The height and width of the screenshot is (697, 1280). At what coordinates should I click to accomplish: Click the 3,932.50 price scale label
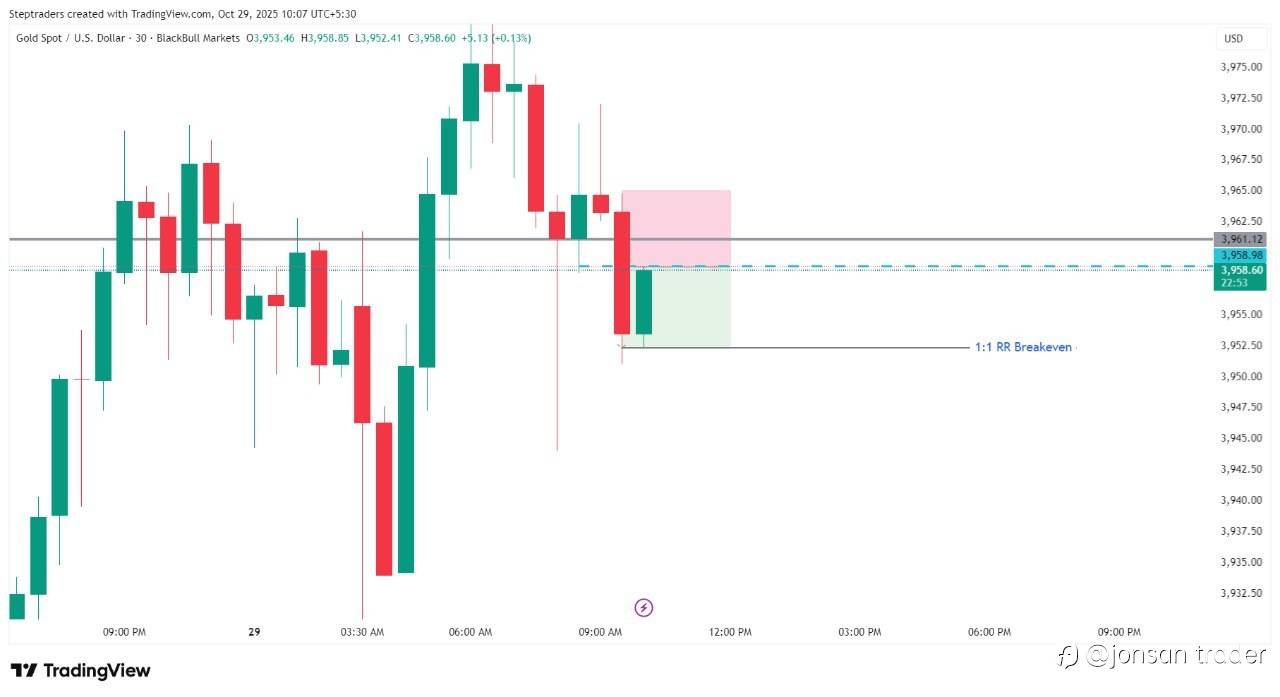click(x=1241, y=593)
